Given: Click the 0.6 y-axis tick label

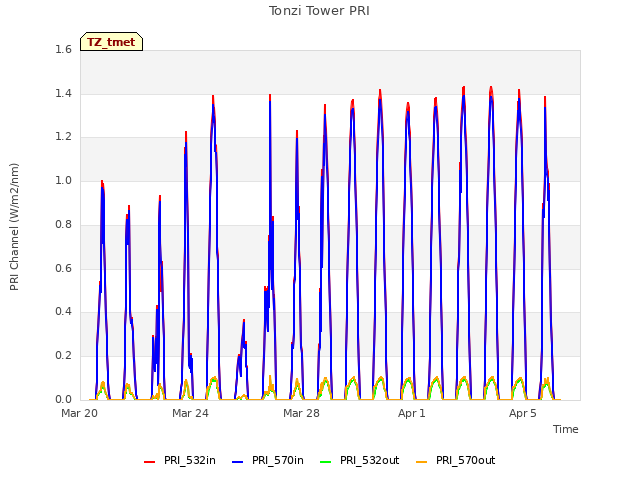Looking at the screenshot, I should click(x=63, y=268).
